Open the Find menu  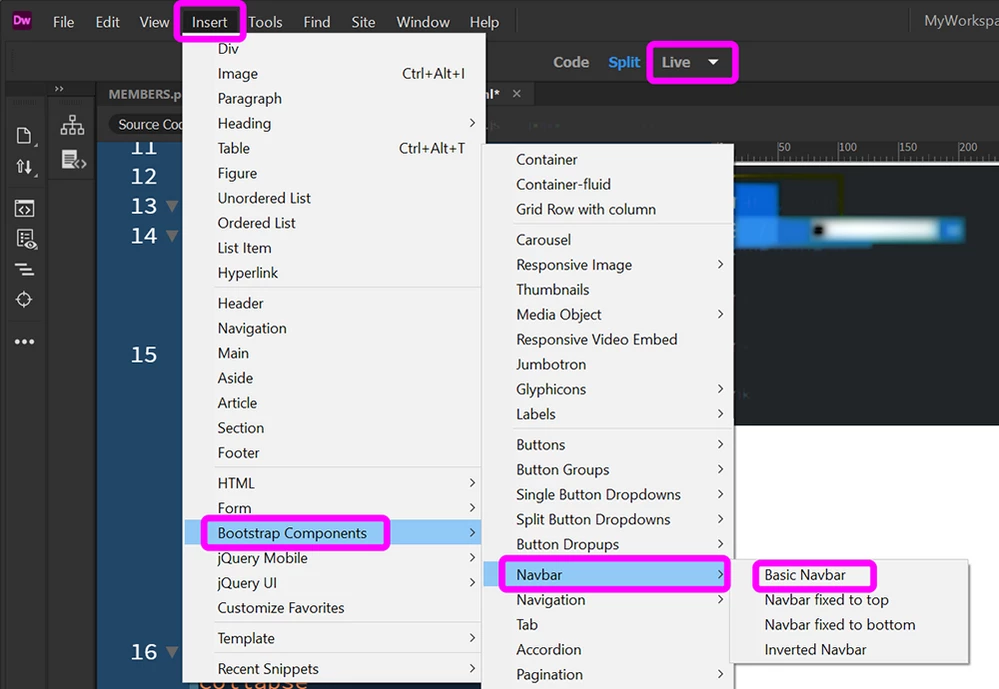click(317, 22)
